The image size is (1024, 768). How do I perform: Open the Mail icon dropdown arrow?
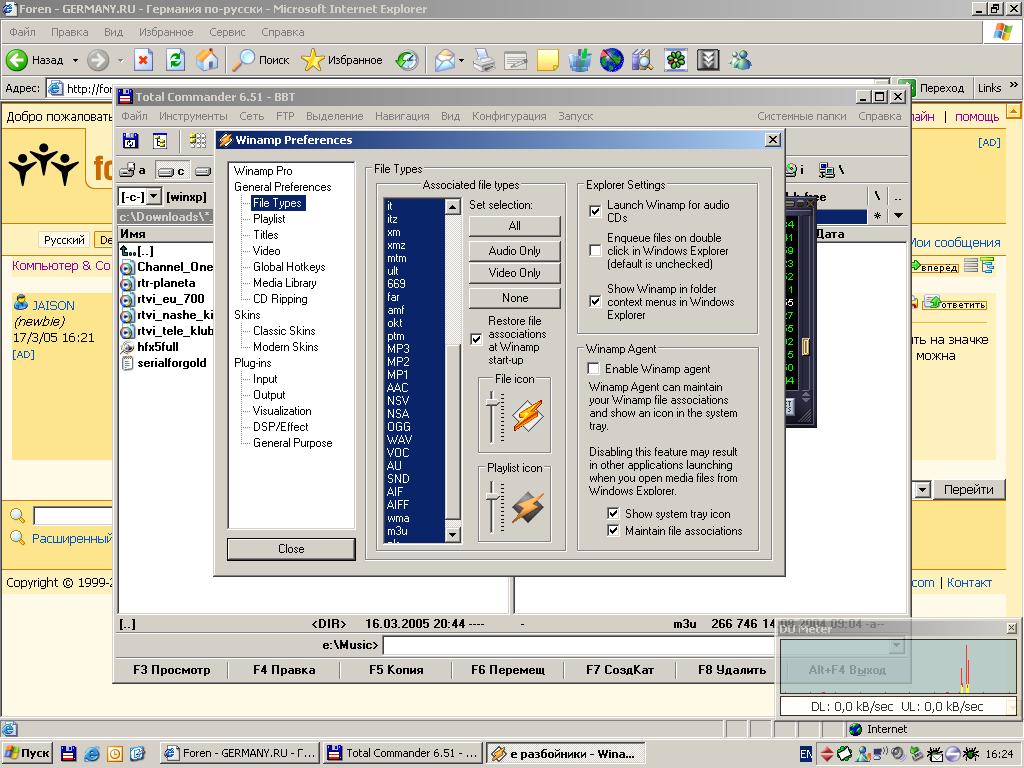pos(461,60)
